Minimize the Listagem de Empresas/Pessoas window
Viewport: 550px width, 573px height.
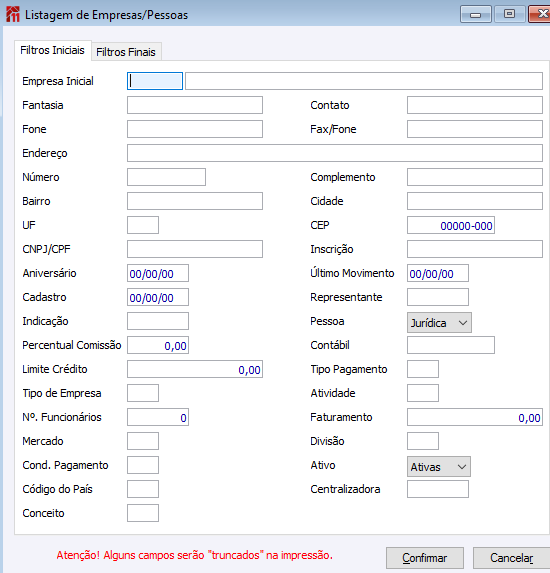(475, 15)
